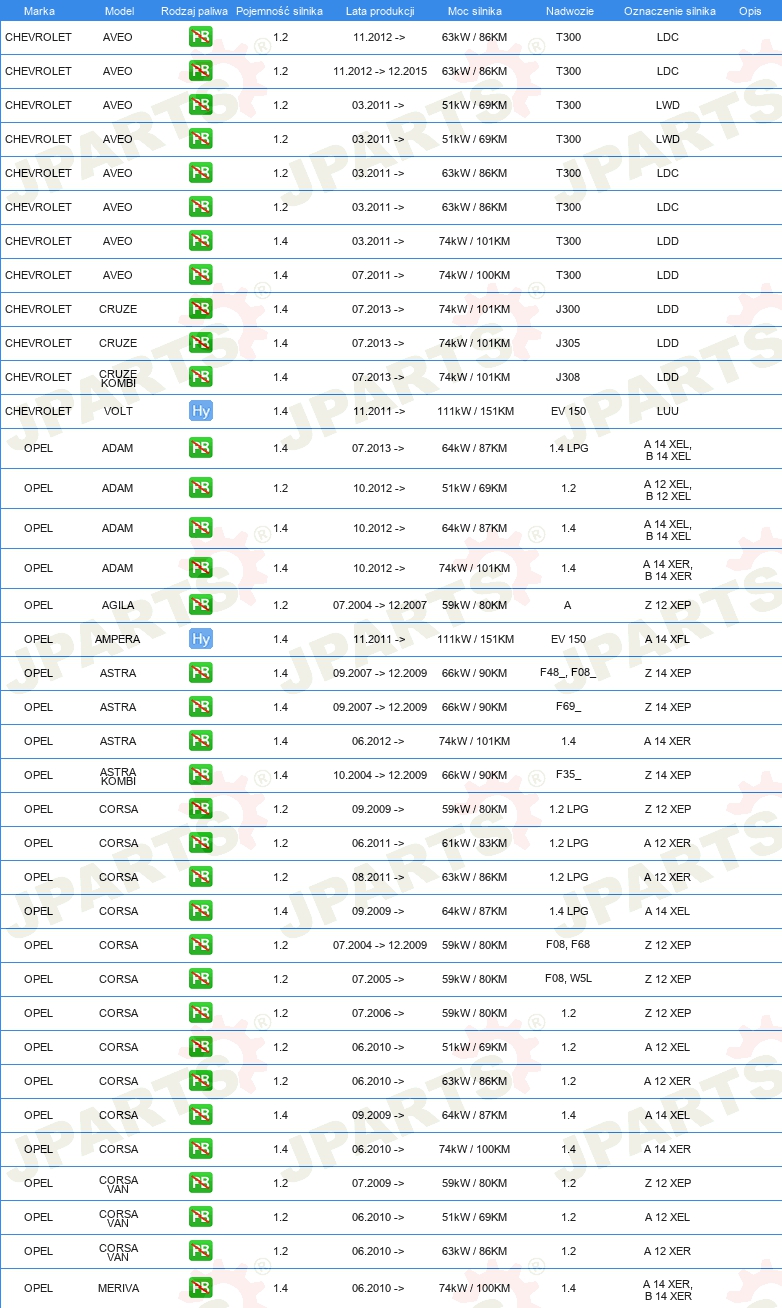Click the Nadwozie column header

coord(568,11)
